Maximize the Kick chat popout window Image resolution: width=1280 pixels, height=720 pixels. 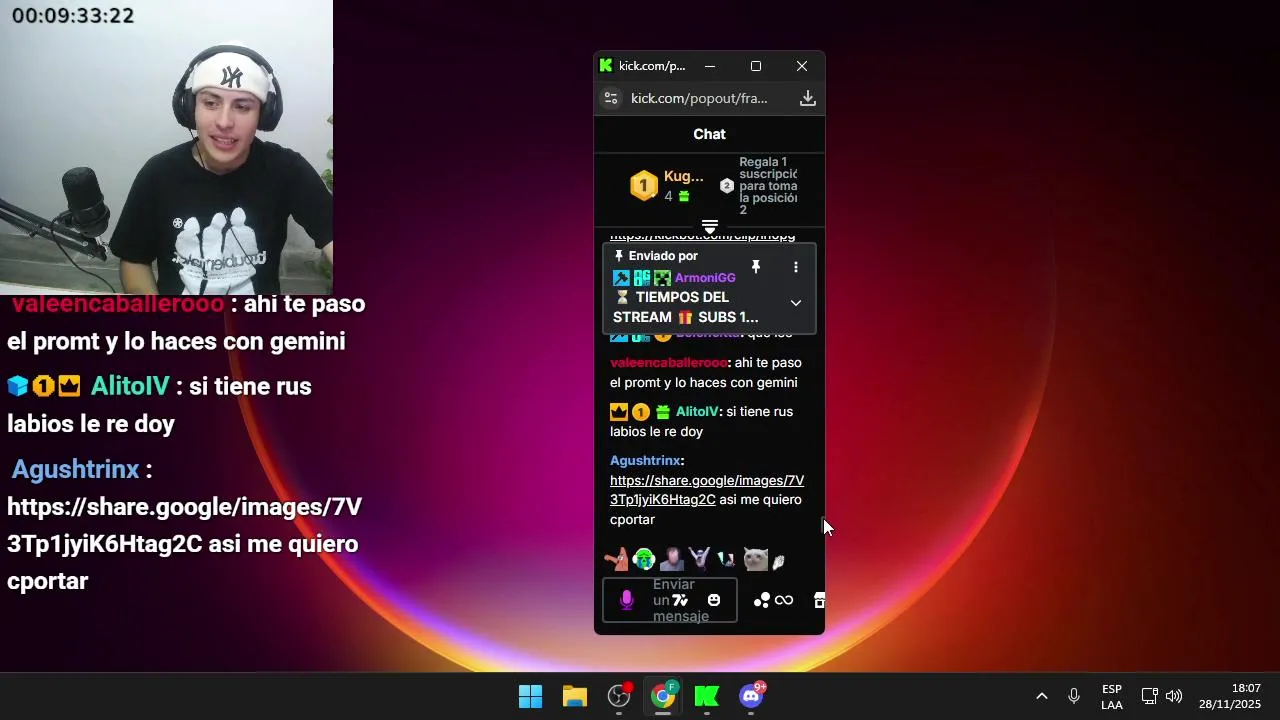[x=756, y=66]
